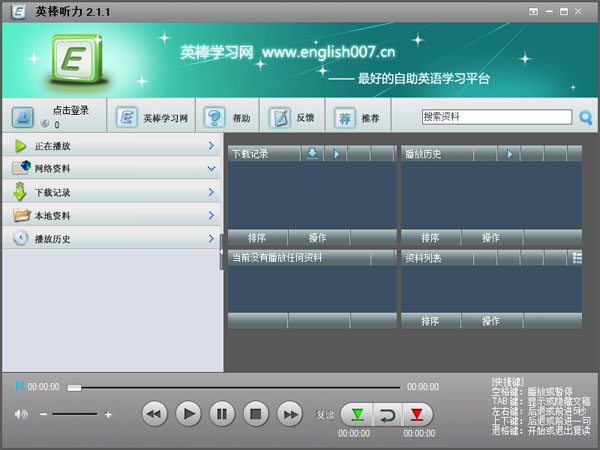The image size is (600, 450).
Task: Click the clock icon beside 播放历史
Action: click(x=20, y=238)
